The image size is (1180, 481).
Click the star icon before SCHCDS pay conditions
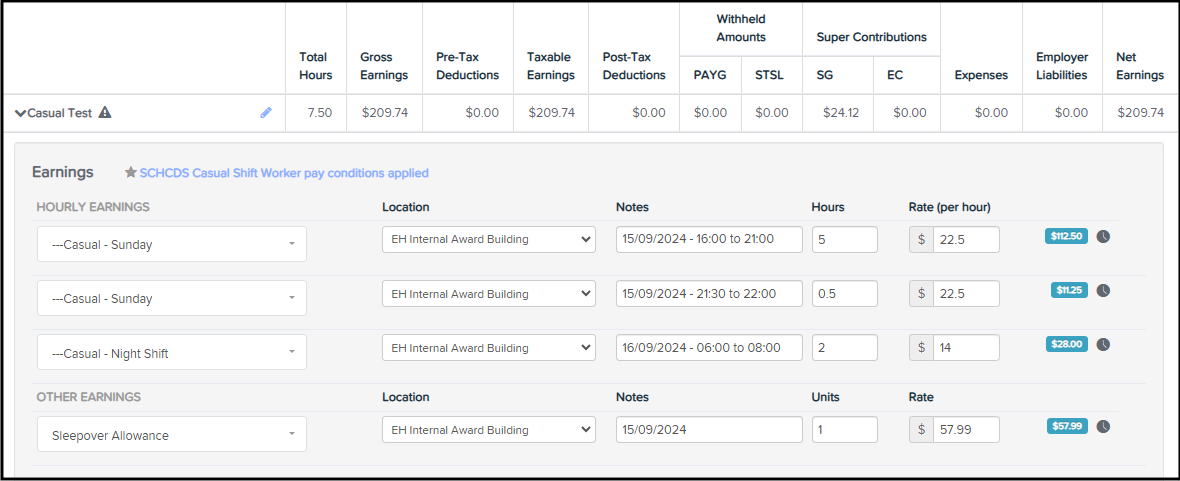pyautogui.click(x=130, y=173)
